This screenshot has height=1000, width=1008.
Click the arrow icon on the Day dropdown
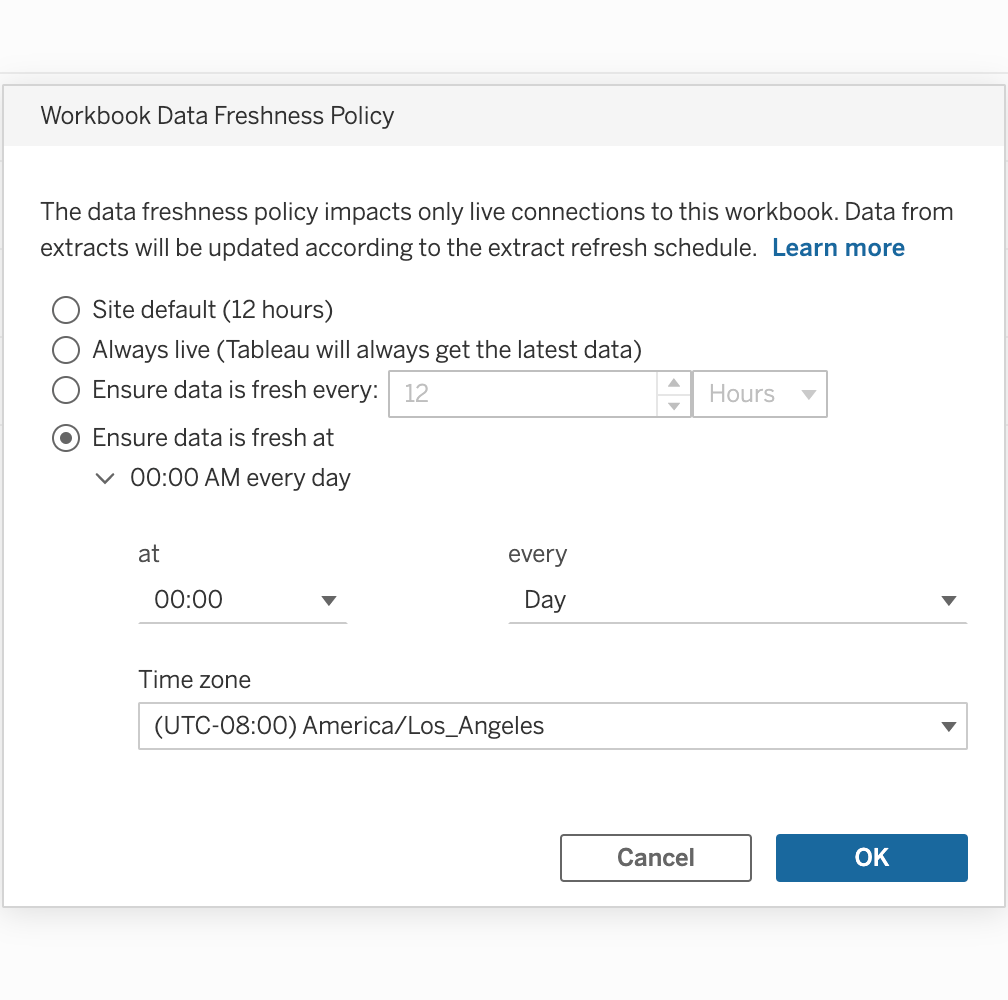pyautogui.click(x=949, y=601)
